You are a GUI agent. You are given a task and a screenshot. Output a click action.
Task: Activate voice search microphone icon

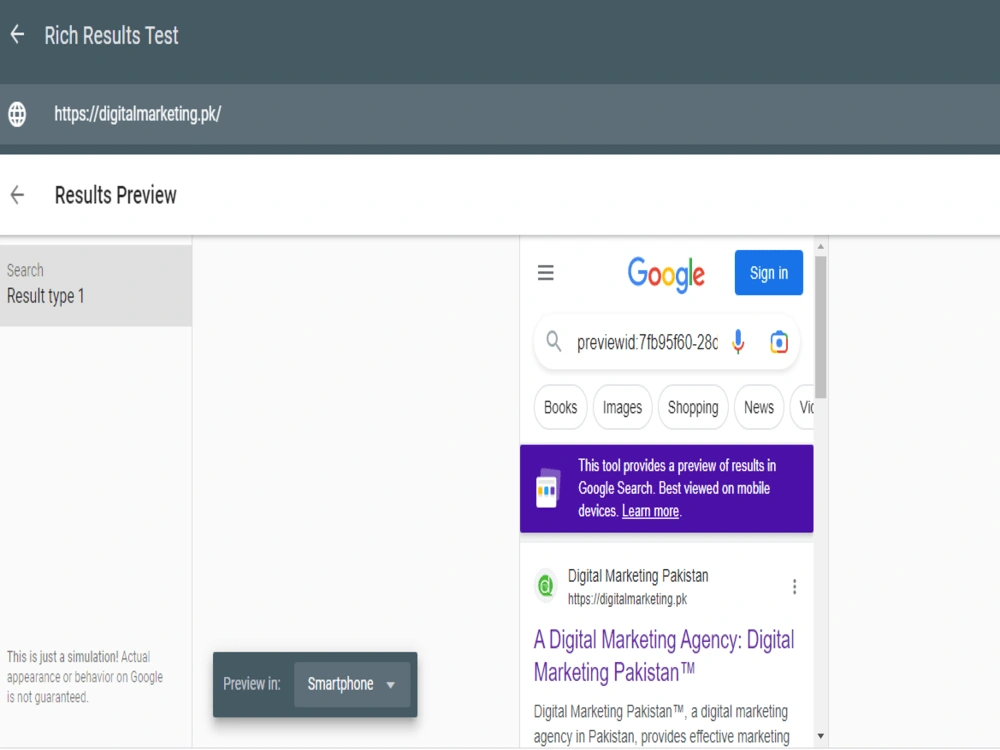pos(738,342)
